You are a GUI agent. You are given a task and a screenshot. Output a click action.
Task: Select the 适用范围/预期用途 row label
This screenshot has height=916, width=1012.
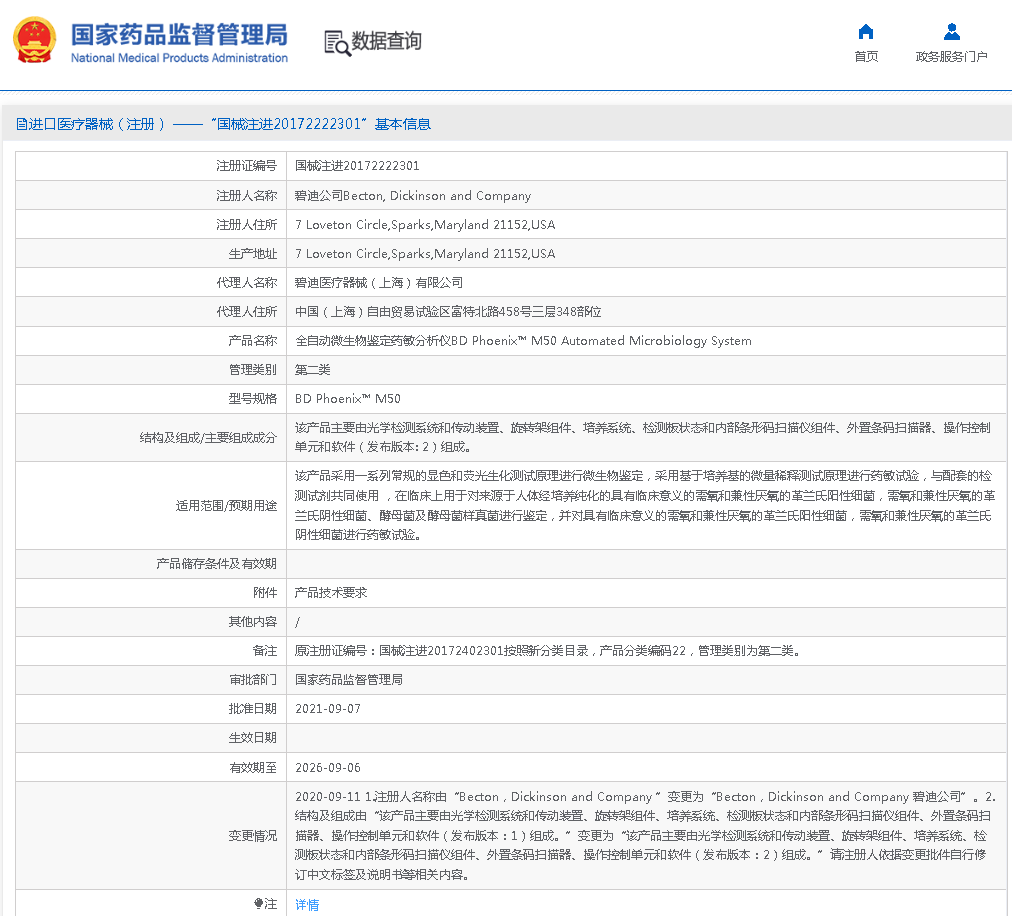click(x=226, y=505)
